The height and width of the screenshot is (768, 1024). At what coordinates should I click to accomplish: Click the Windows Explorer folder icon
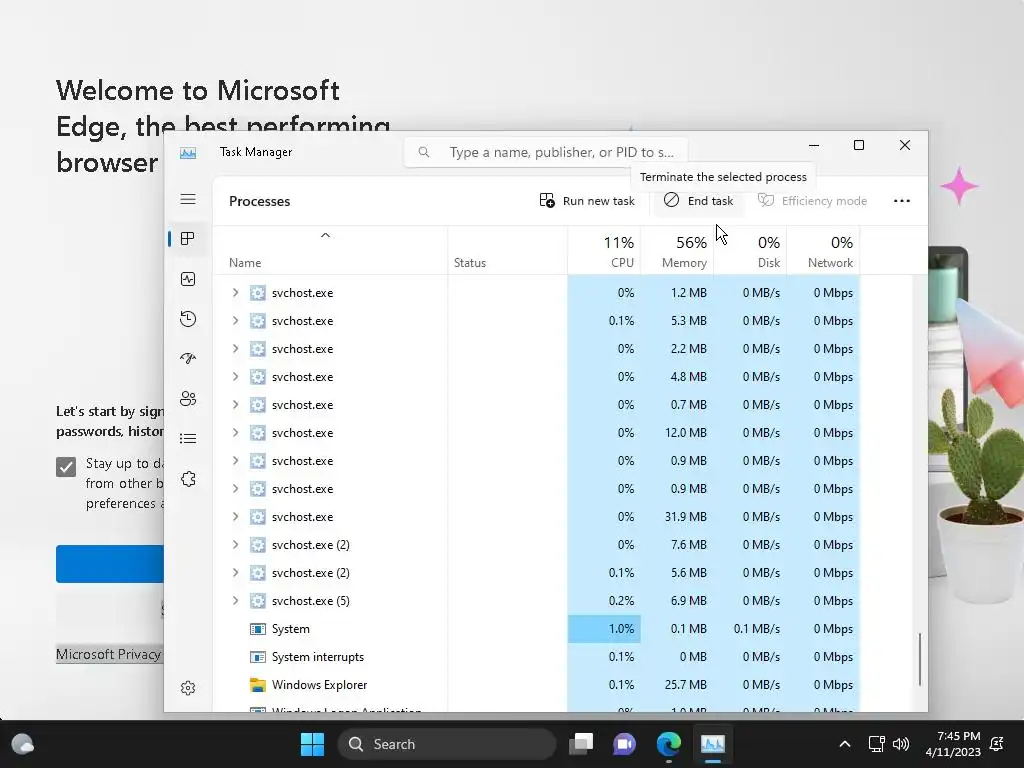258,685
